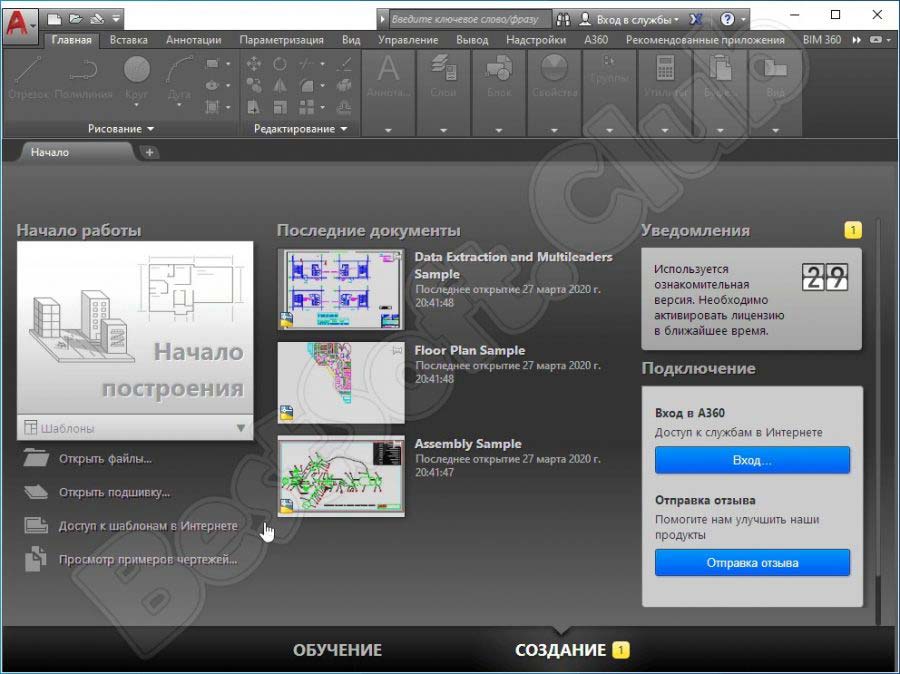Show hidden ribbon tabs double arrow
Screen dimensions: 900x674
857,40
